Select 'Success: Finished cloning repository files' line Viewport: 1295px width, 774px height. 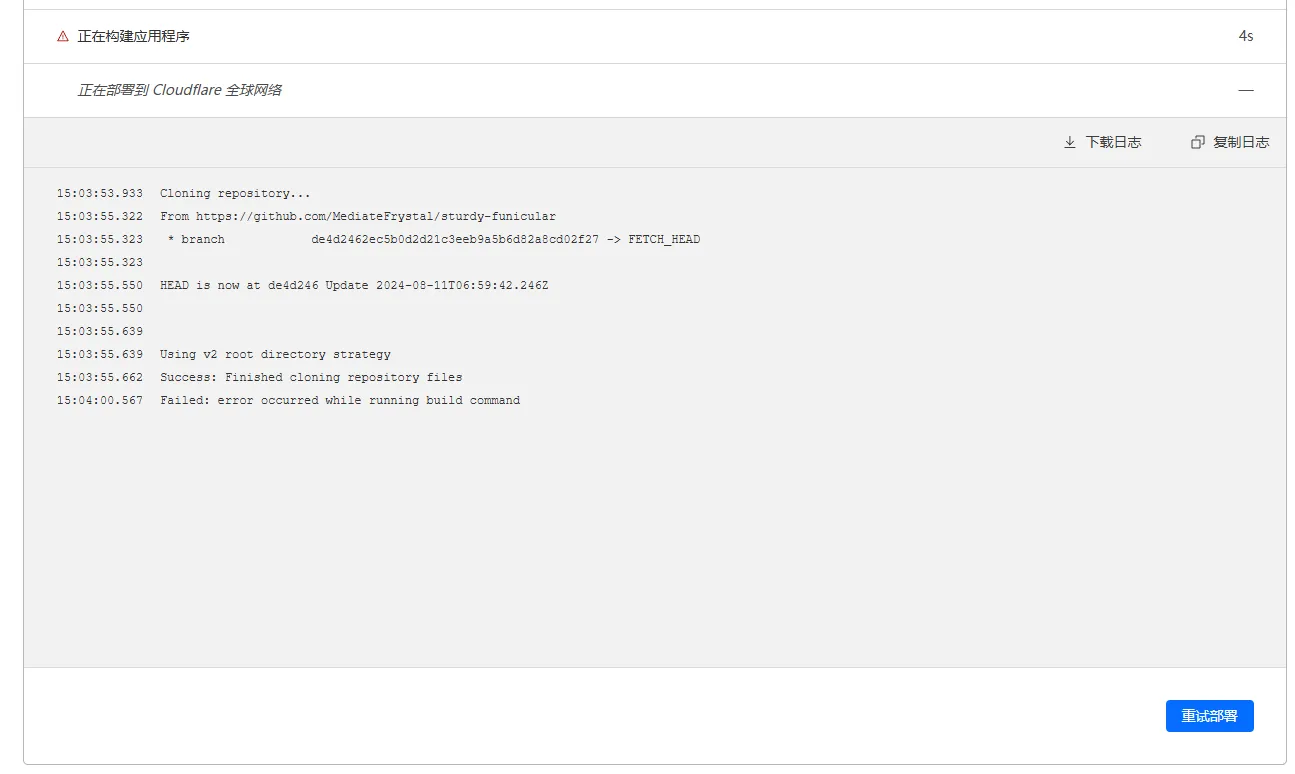[x=311, y=377]
